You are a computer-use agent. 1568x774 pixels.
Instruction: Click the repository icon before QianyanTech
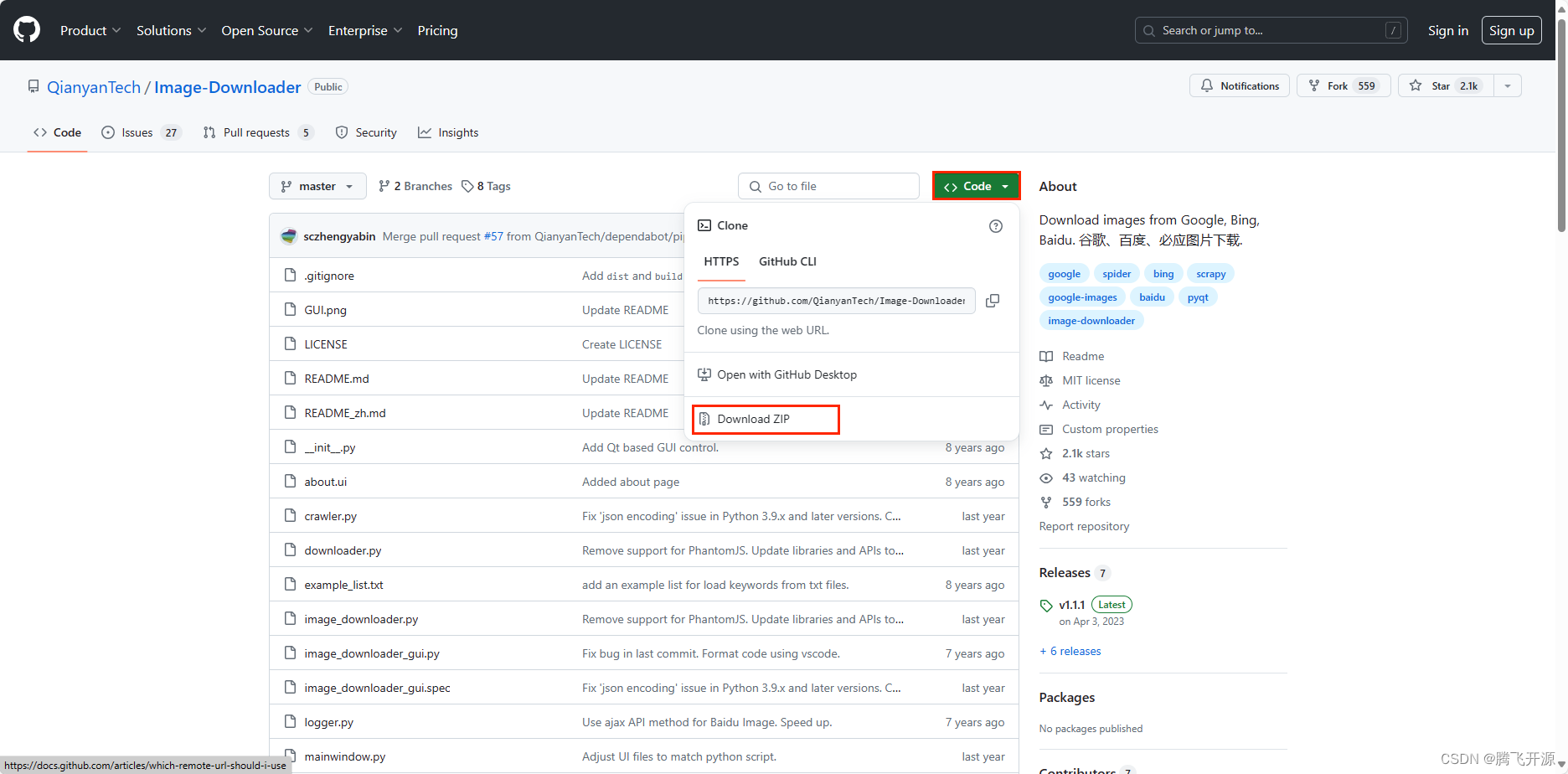(34, 87)
